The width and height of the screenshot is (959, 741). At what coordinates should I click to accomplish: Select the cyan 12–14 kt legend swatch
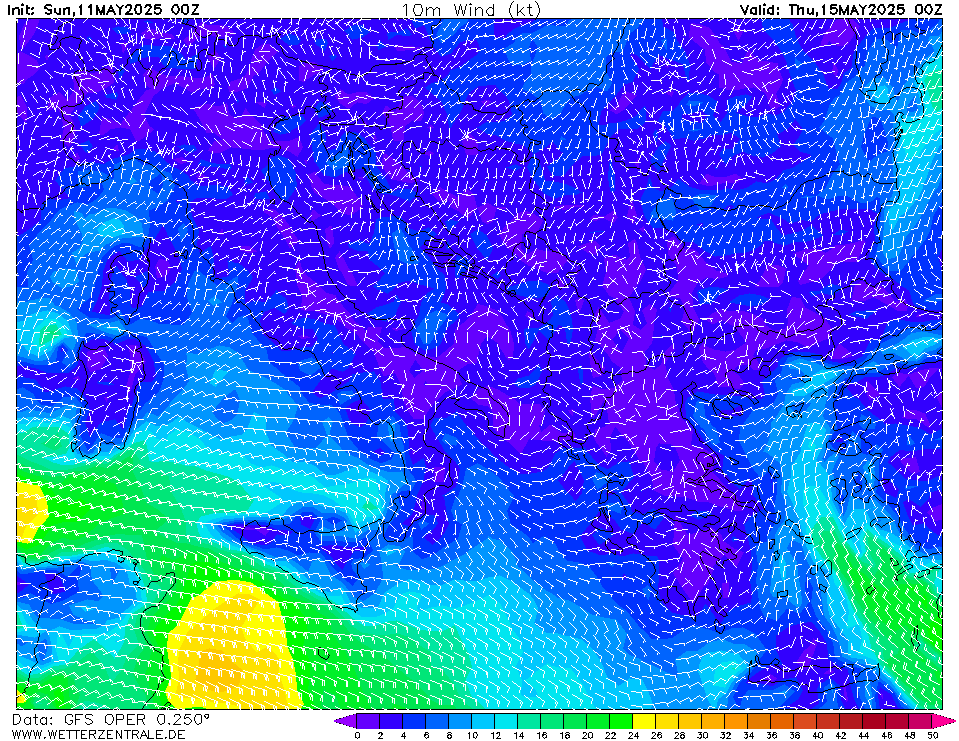(506, 721)
